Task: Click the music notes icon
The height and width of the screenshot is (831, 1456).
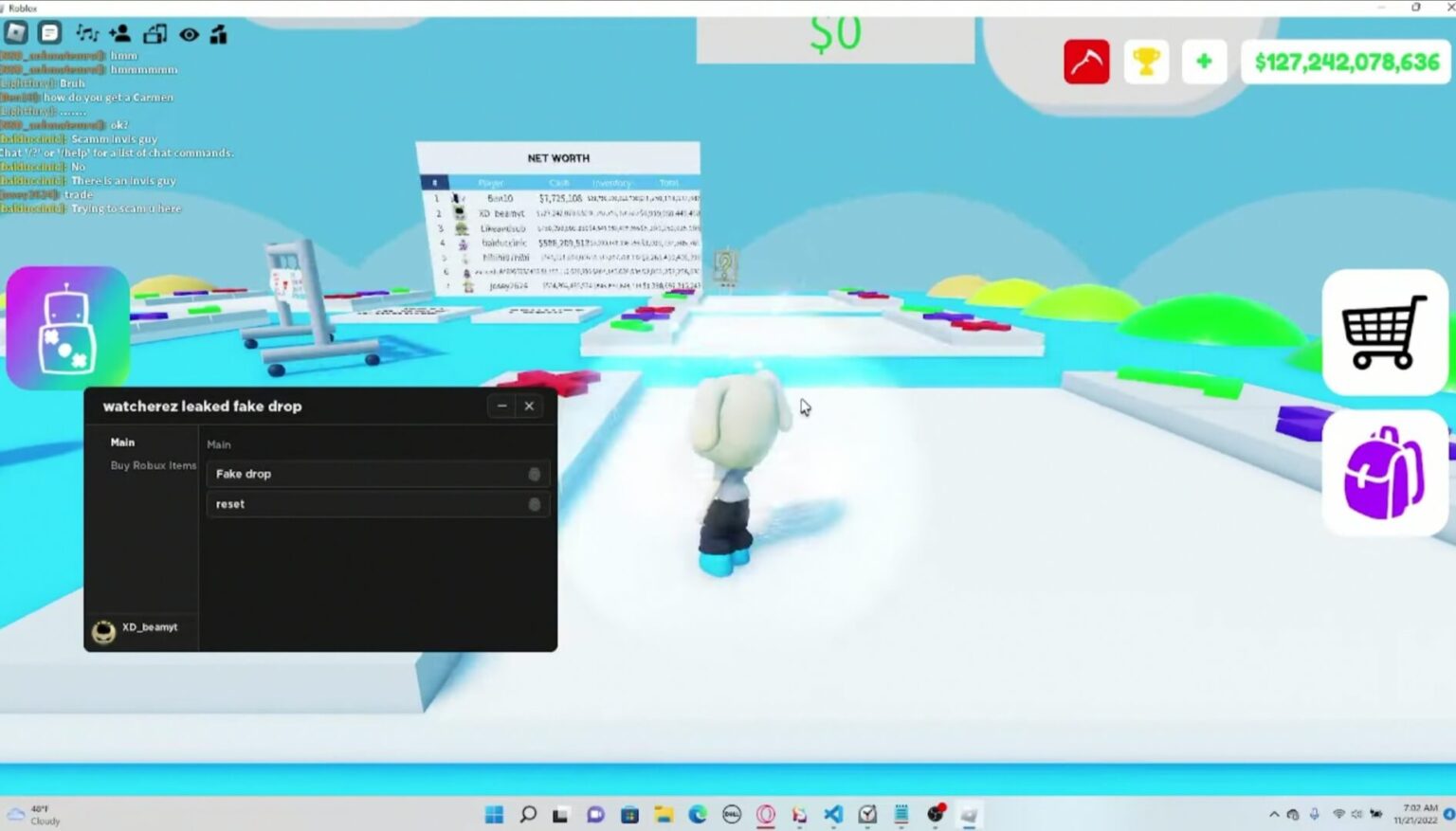Action: pyautogui.click(x=87, y=34)
